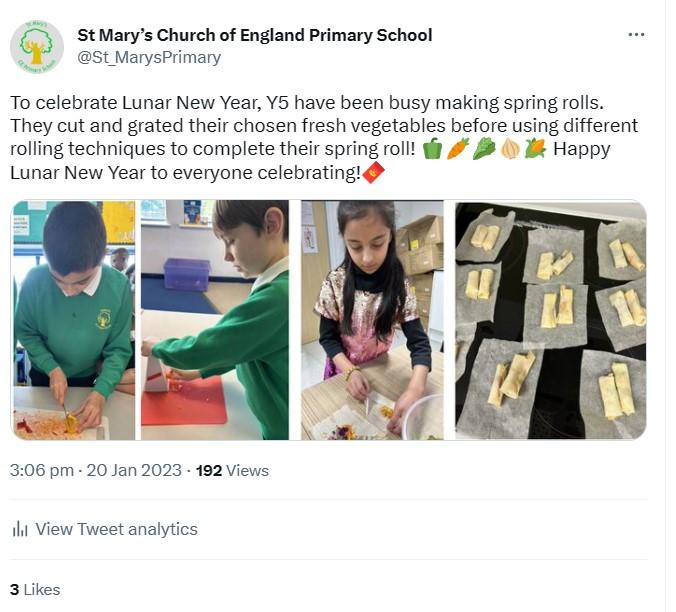Click the red envelope emoji
The image size is (676, 612).
[373, 172]
